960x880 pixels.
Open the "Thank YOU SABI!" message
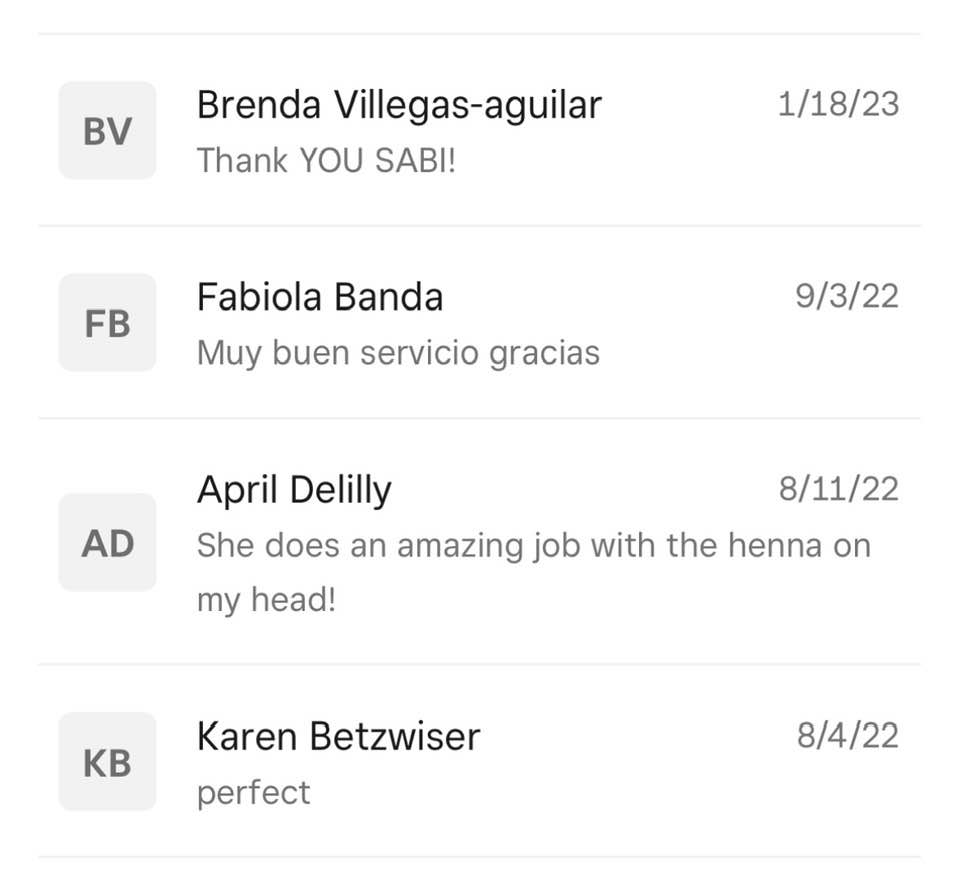[x=326, y=160]
